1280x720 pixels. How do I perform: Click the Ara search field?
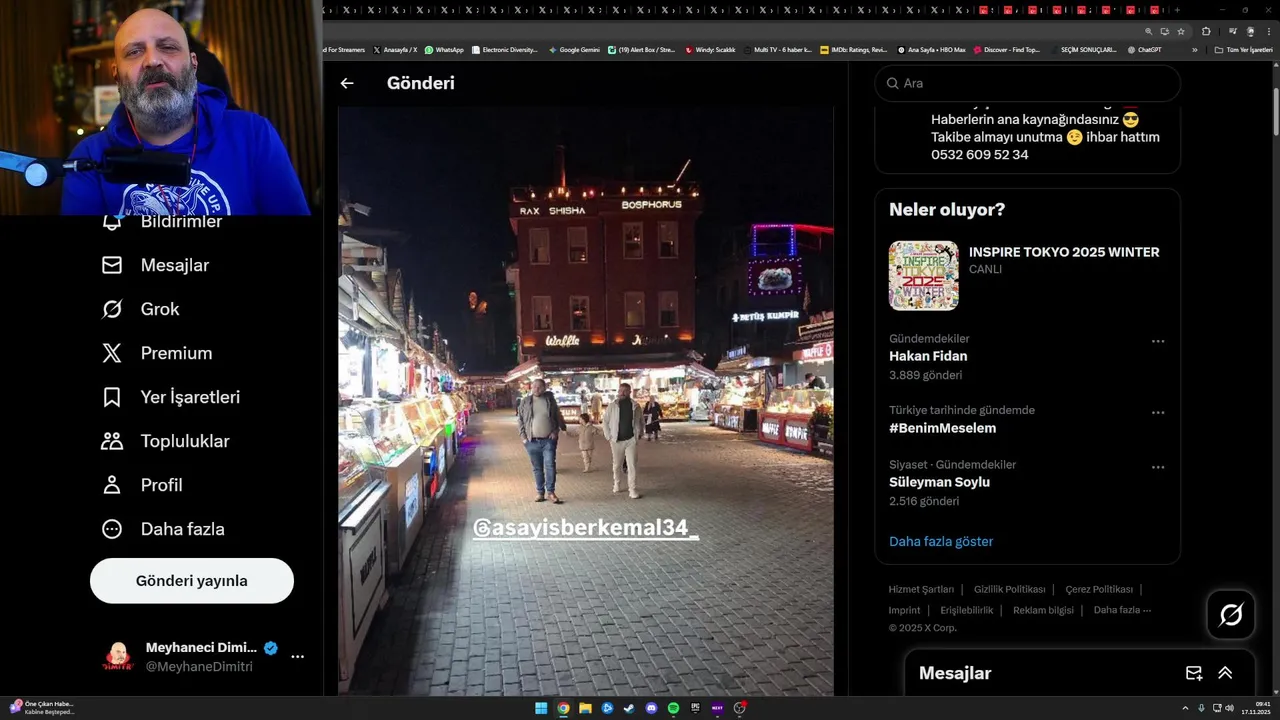click(1028, 83)
